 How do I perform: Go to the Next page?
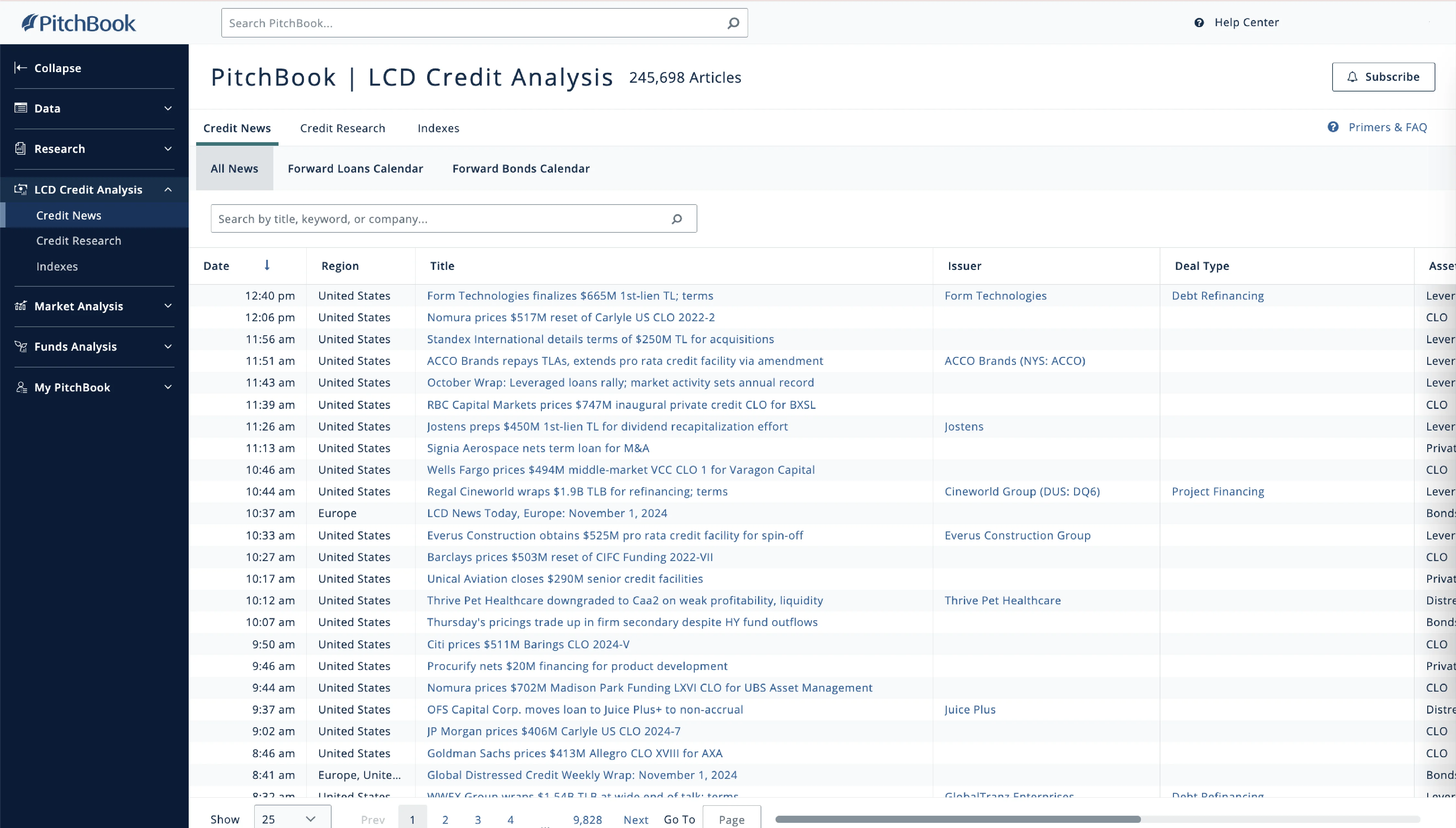(636, 820)
